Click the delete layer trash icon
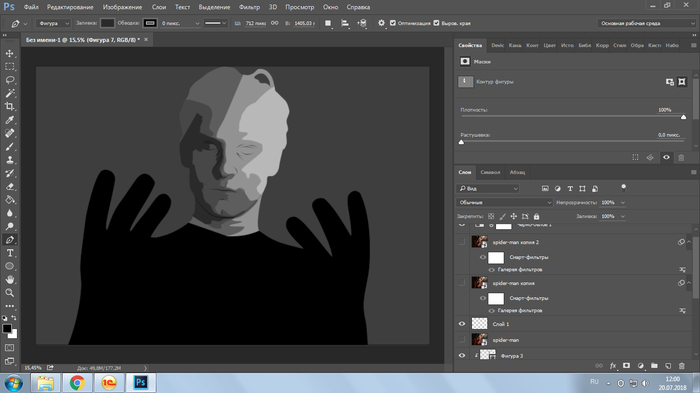 click(x=682, y=366)
